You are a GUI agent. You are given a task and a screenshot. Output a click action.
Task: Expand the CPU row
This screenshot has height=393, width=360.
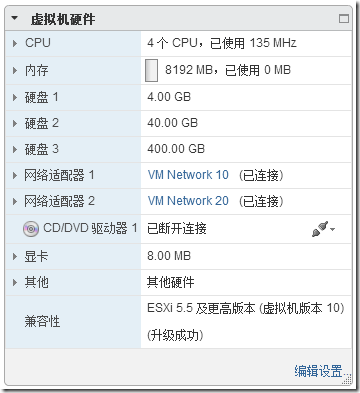click(15, 43)
